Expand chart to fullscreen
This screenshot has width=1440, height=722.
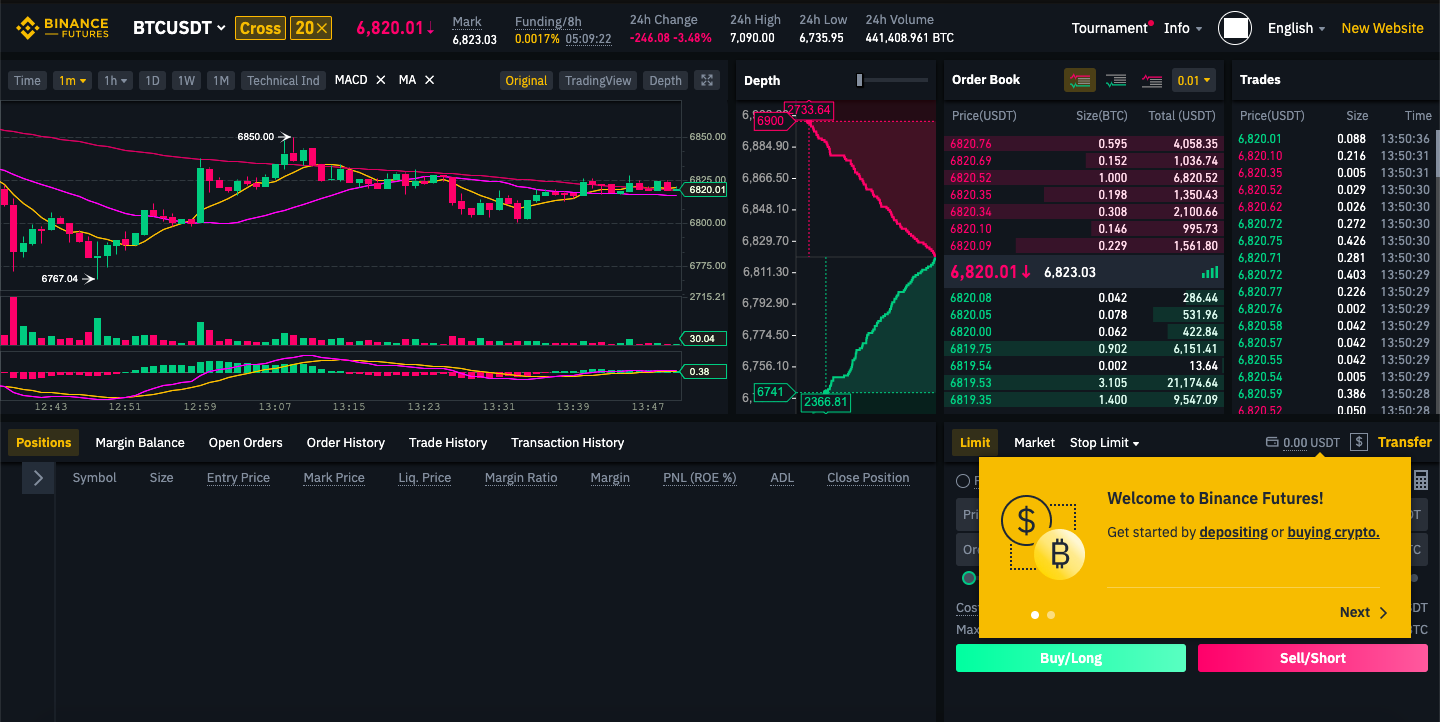point(707,80)
